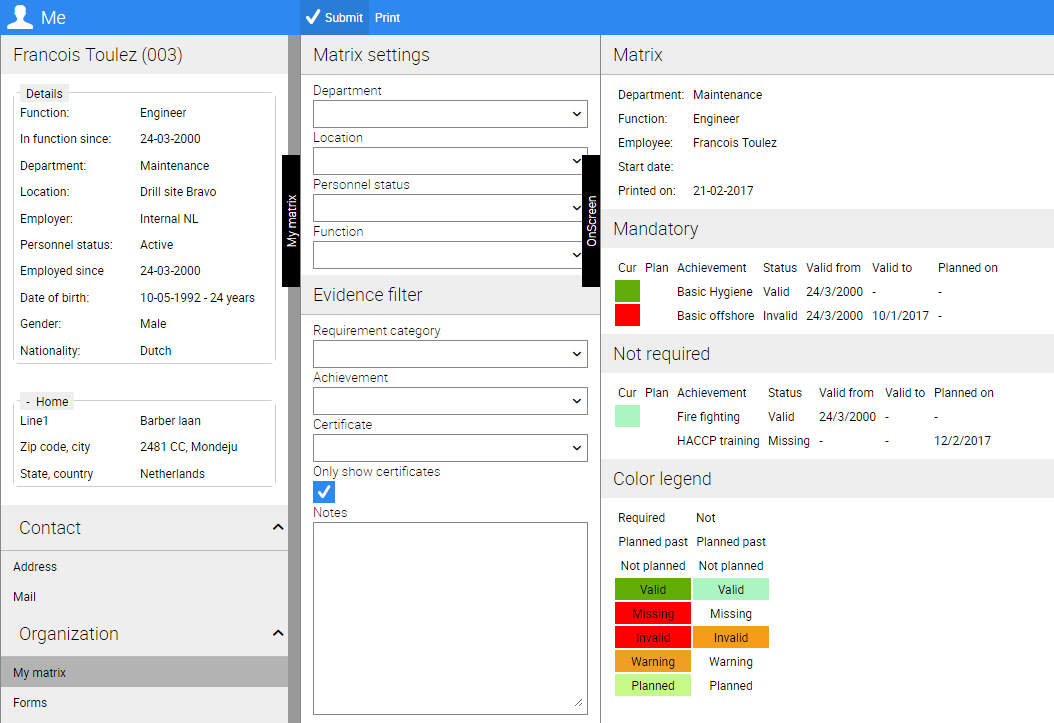Open the Department dropdown
The height and width of the screenshot is (723, 1054).
click(x=450, y=114)
